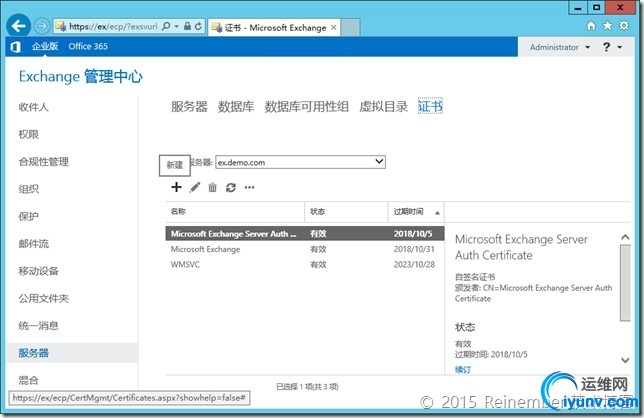Click expiry date 2023/10/28 cell
Viewport: 644px width, 418px height.
click(x=414, y=264)
